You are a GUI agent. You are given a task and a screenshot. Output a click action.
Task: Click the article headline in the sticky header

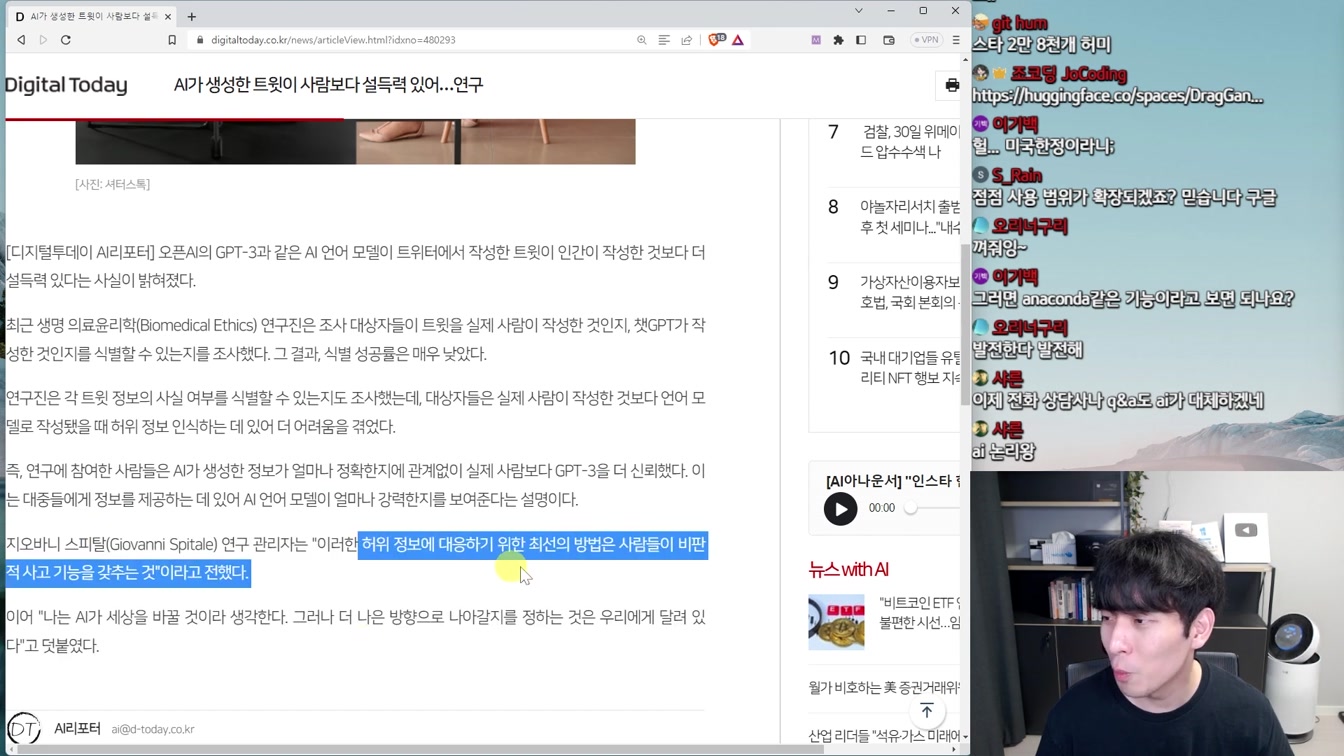click(x=328, y=85)
